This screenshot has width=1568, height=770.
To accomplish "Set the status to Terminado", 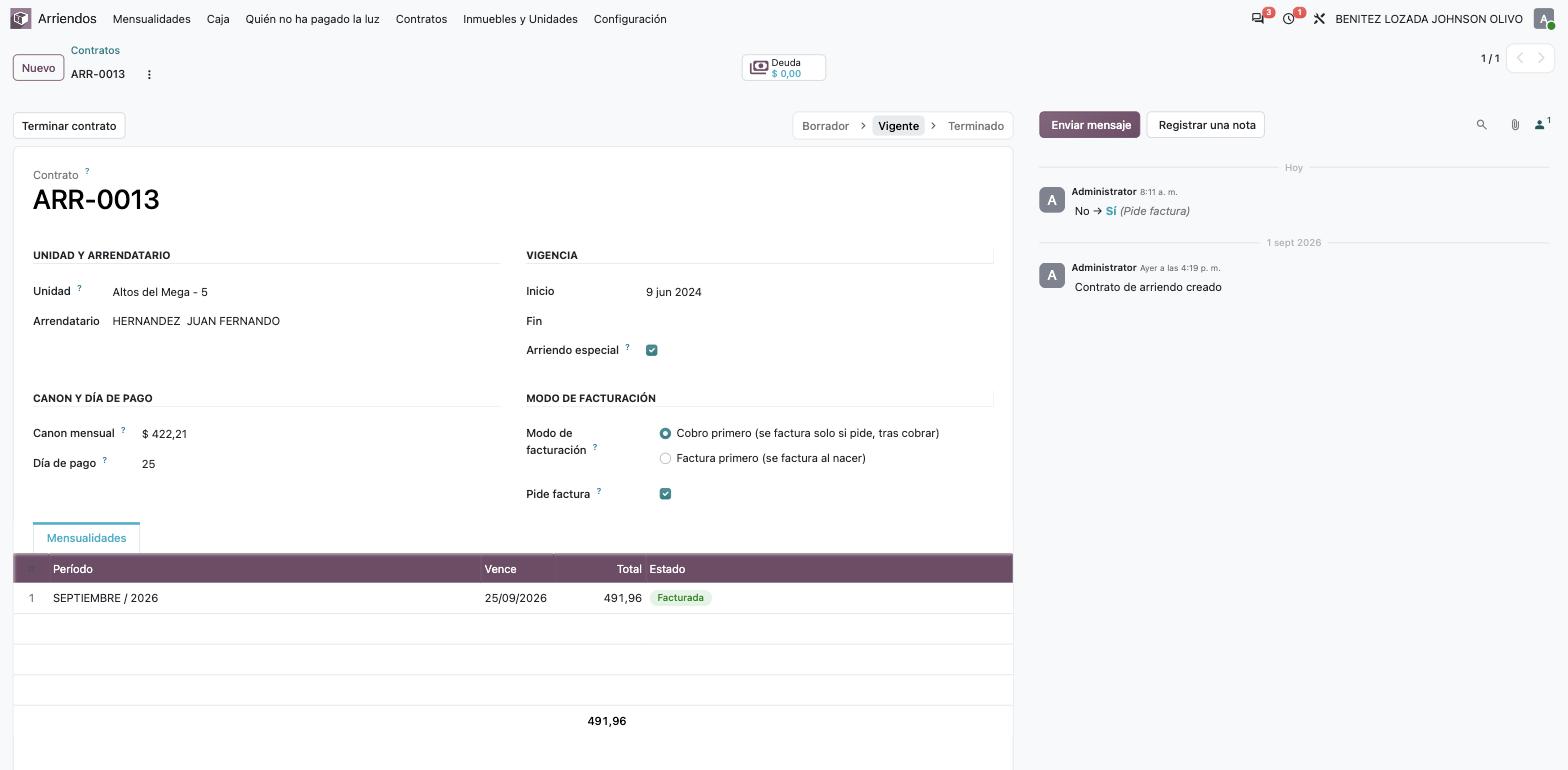I will coord(976,126).
